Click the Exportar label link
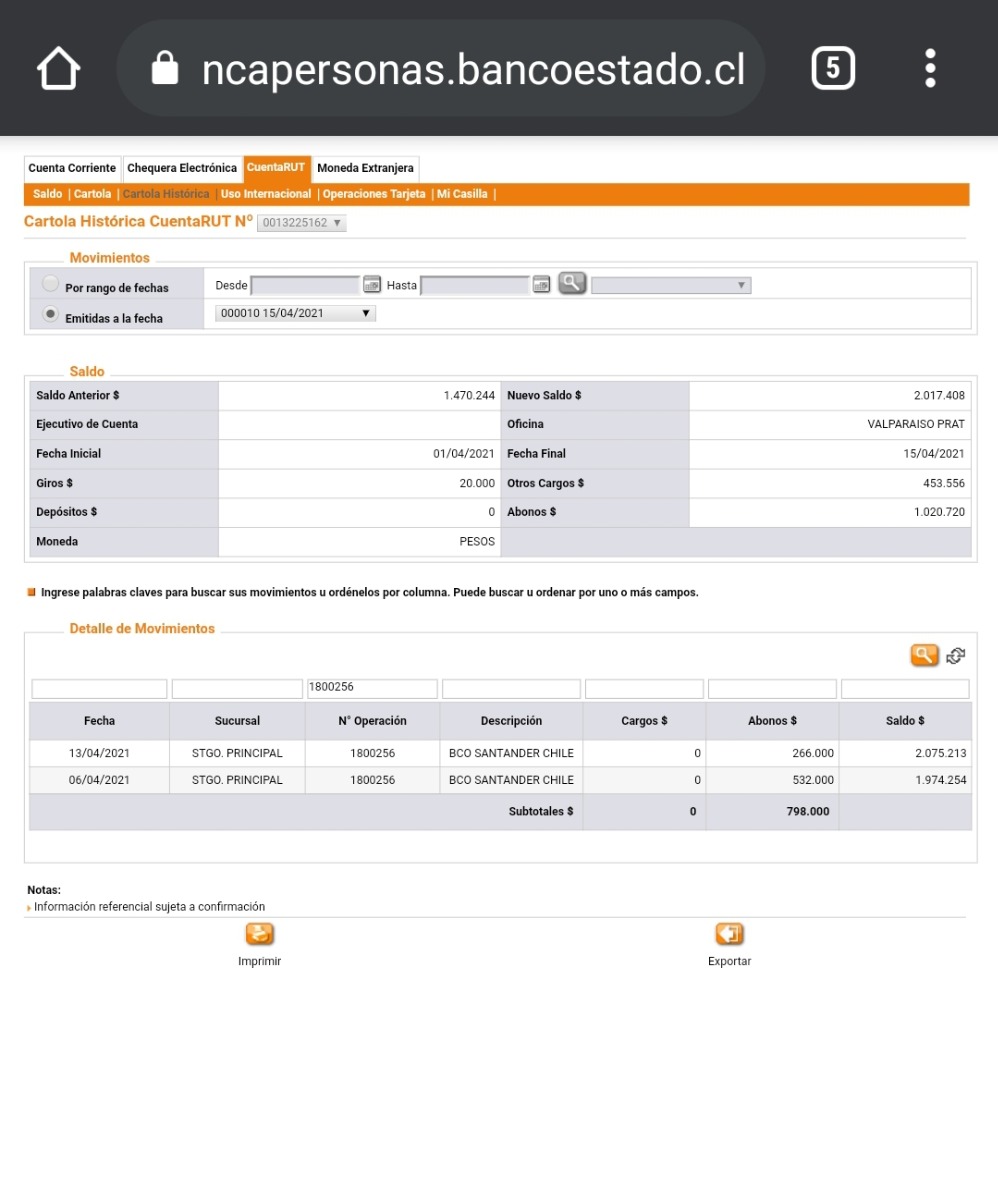This screenshot has width=998, height=1200. point(730,961)
